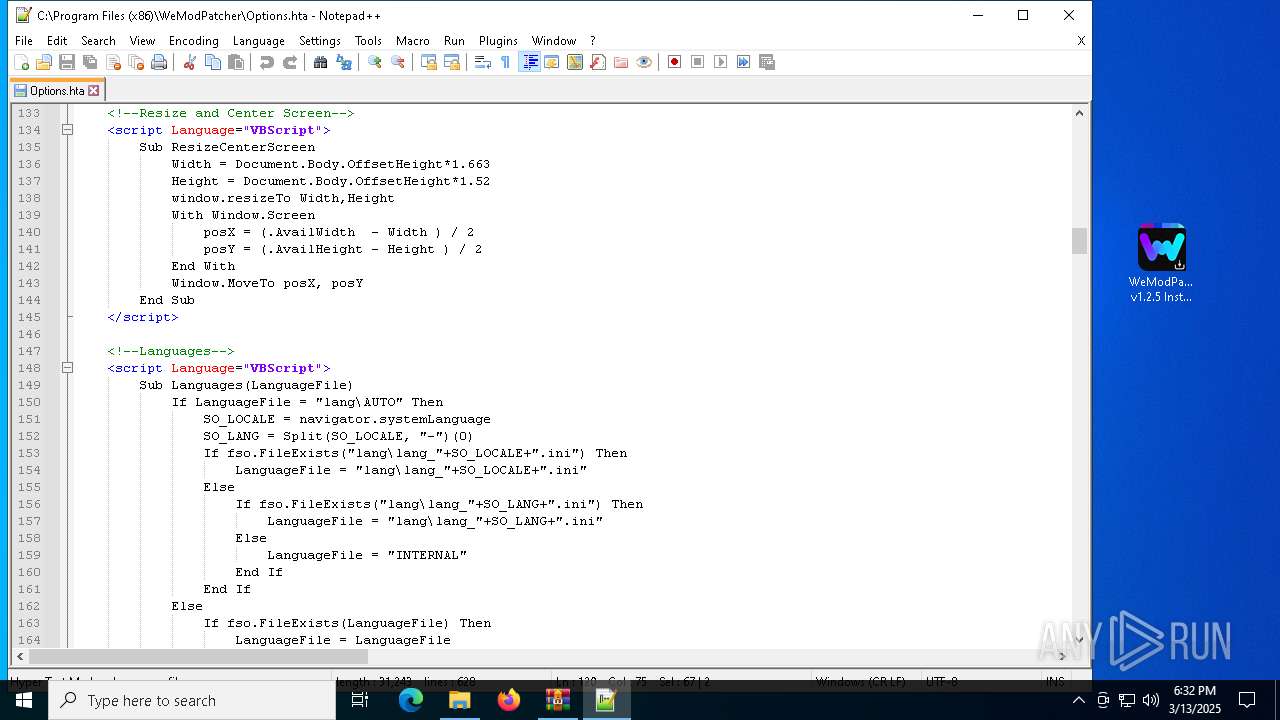Open Find with the binoculars icon

point(320,62)
